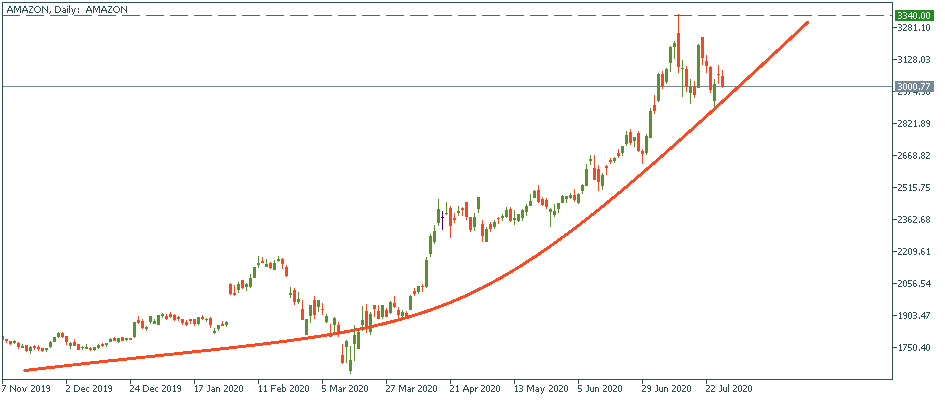Click the 11 Feb 2020 date label
945x400 pixels.
click(x=283, y=388)
